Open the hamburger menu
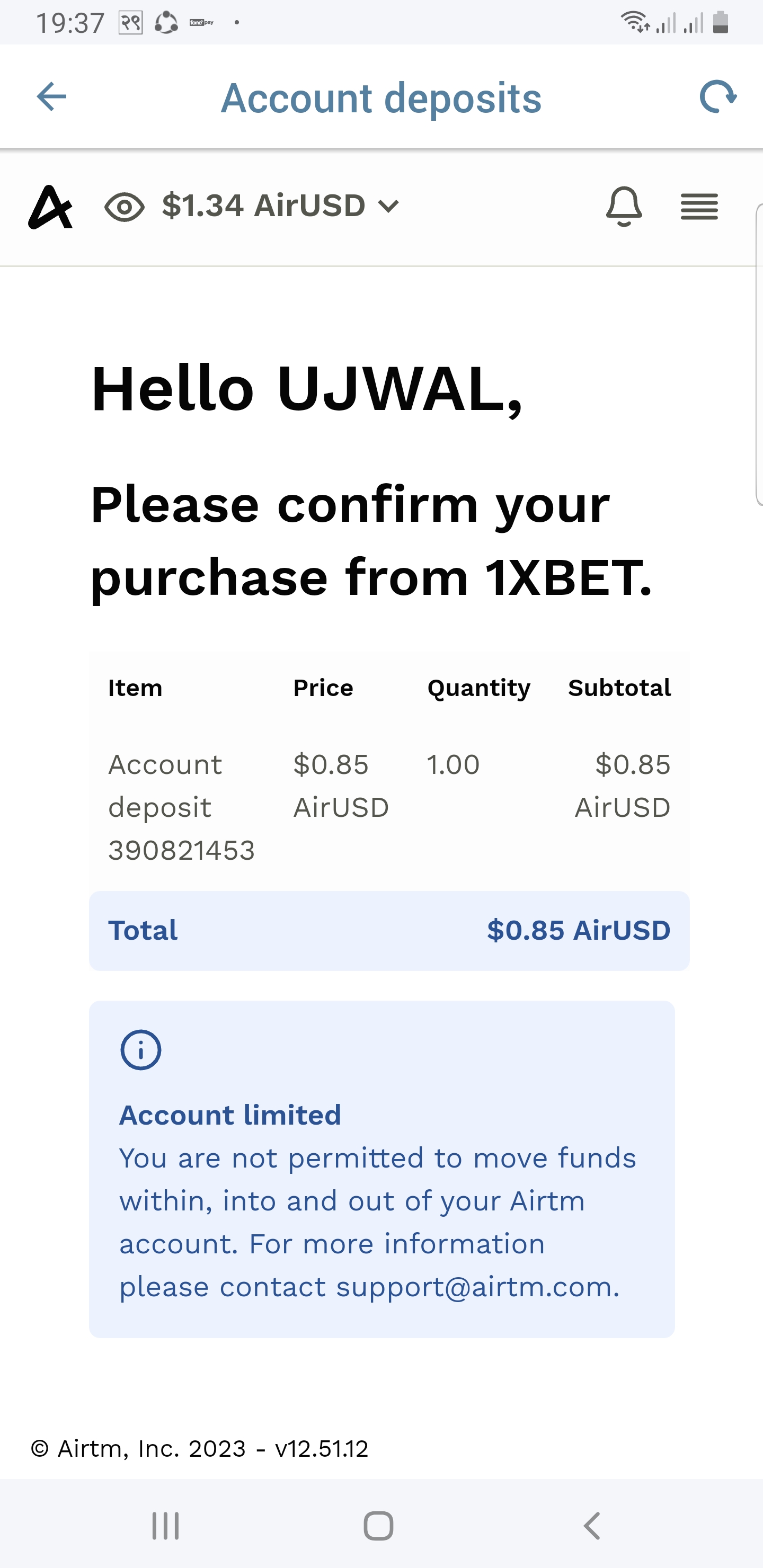Screen dimensions: 763x1568 (x=699, y=207)
